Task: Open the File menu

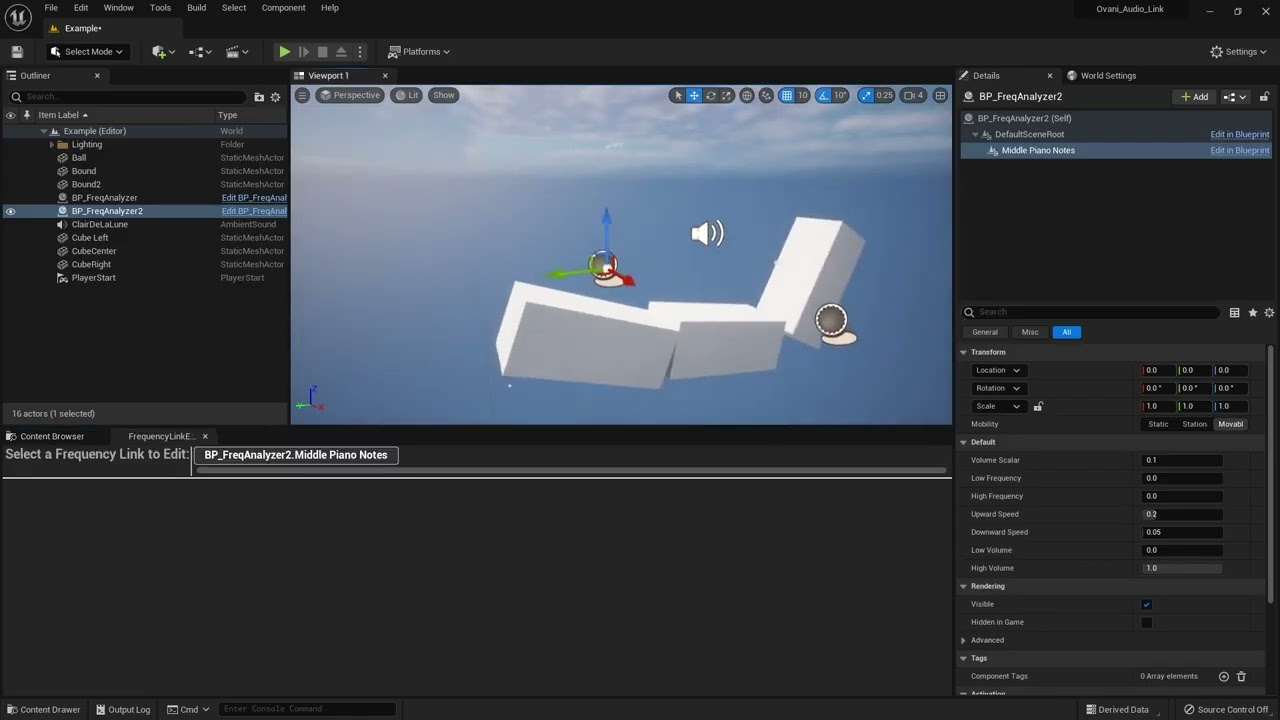Action: (51, 8)
